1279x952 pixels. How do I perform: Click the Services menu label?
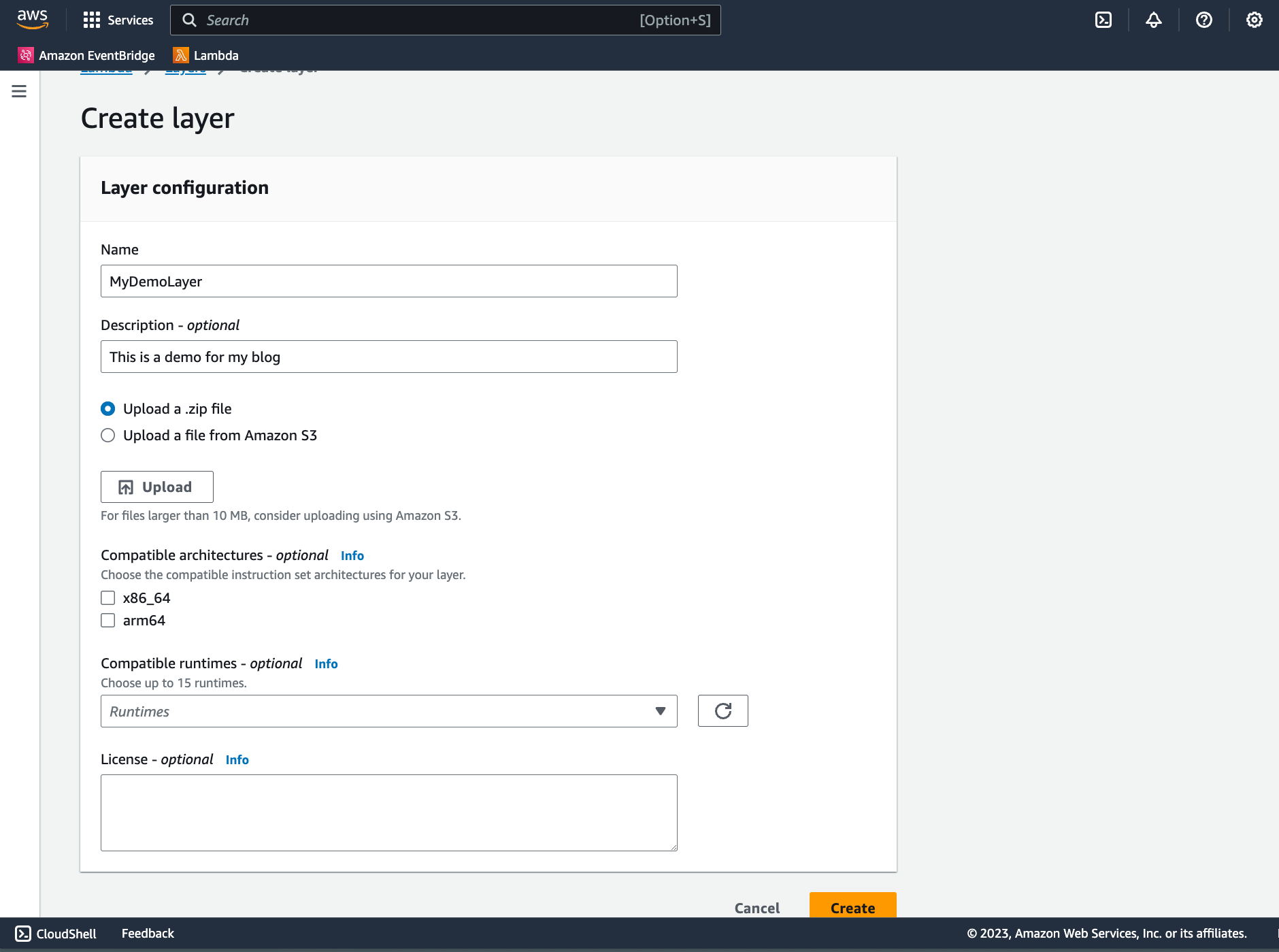pyautogui.click(x=131, y=20)
